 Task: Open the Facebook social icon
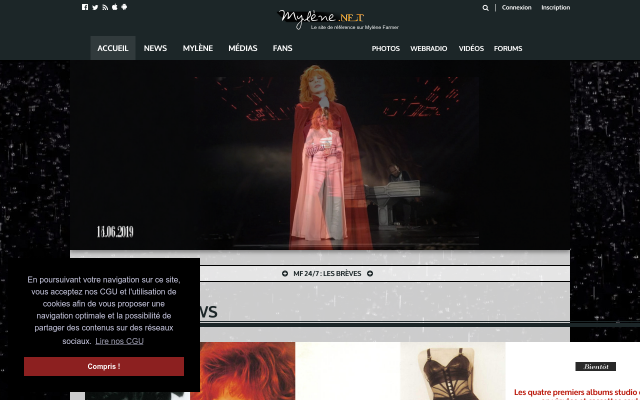pos(85,7)
